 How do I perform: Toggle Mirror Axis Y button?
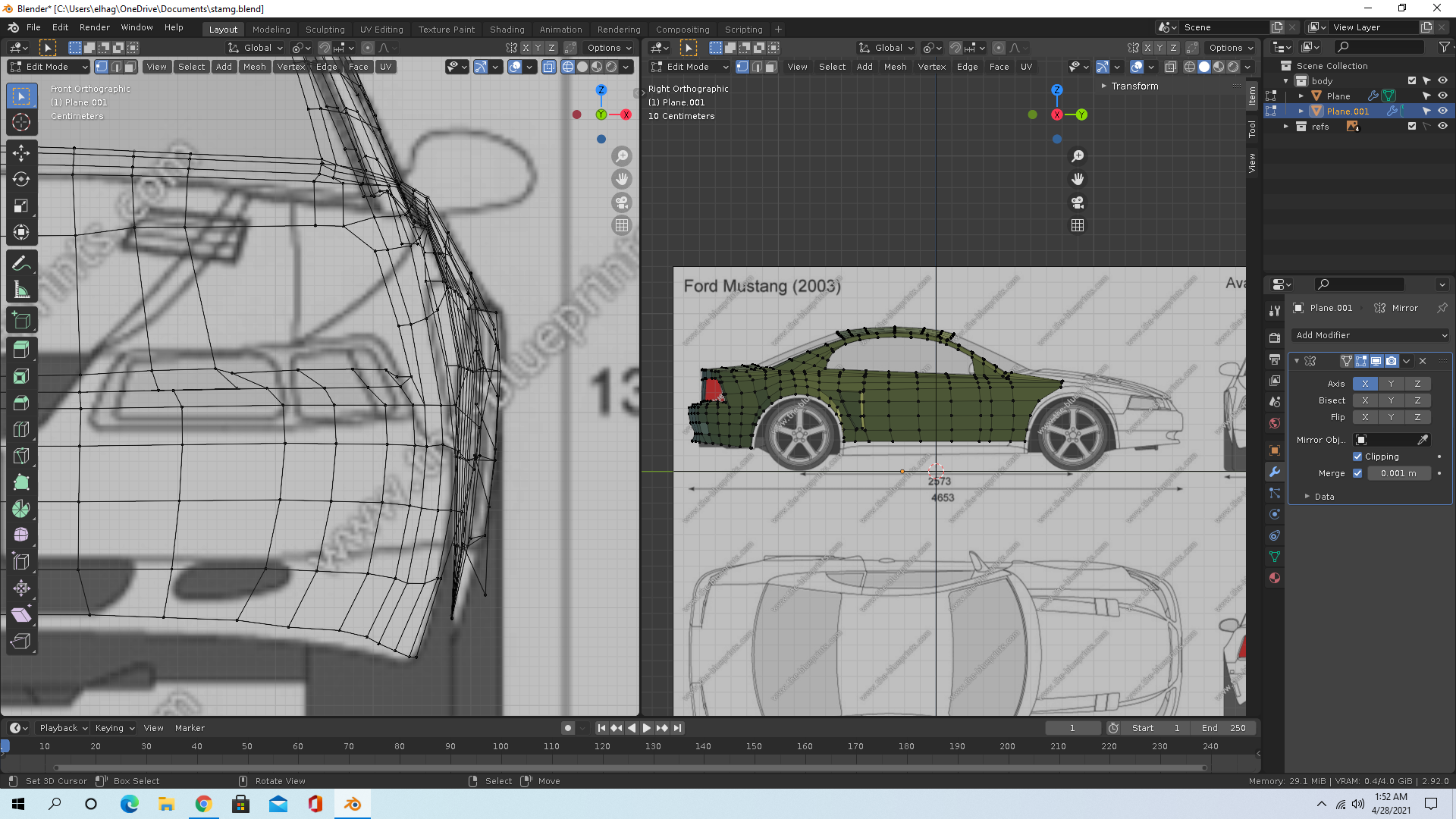click(x=1391, y=384)
